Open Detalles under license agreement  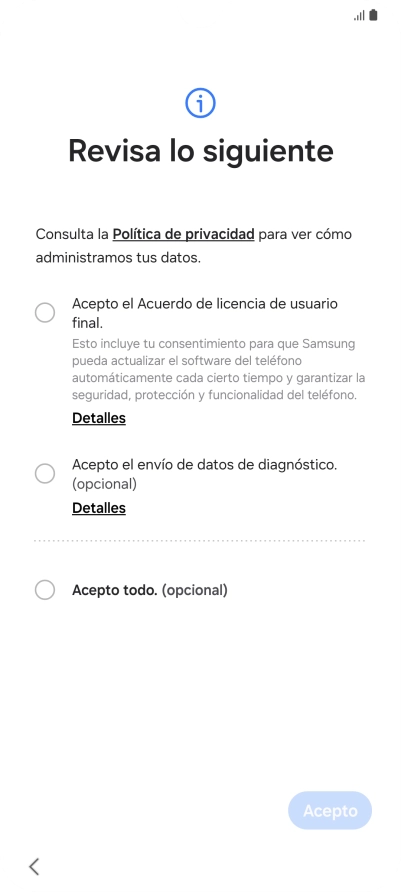coord(99,418)
